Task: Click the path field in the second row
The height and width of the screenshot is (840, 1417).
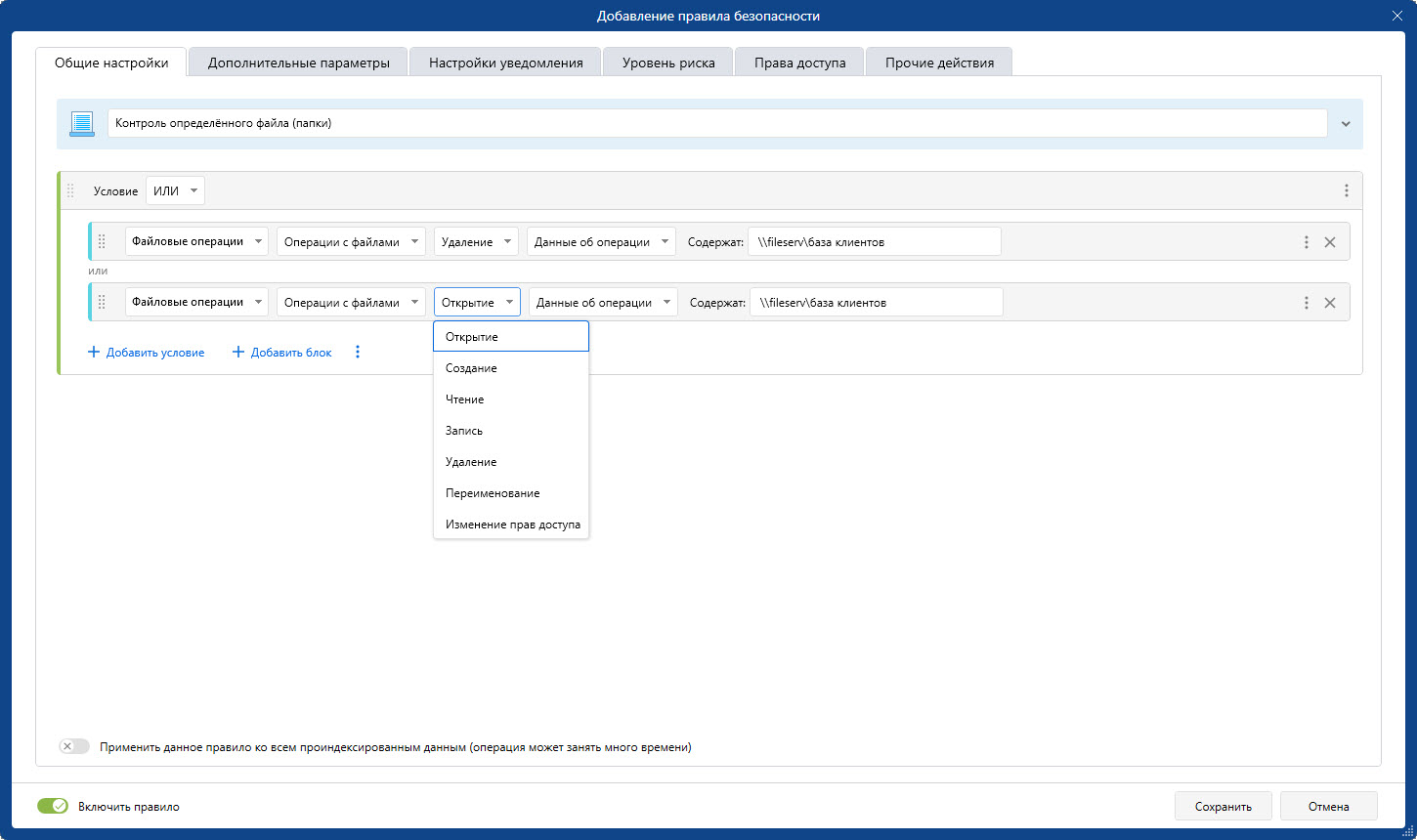Action: click(x=876, y=303)
